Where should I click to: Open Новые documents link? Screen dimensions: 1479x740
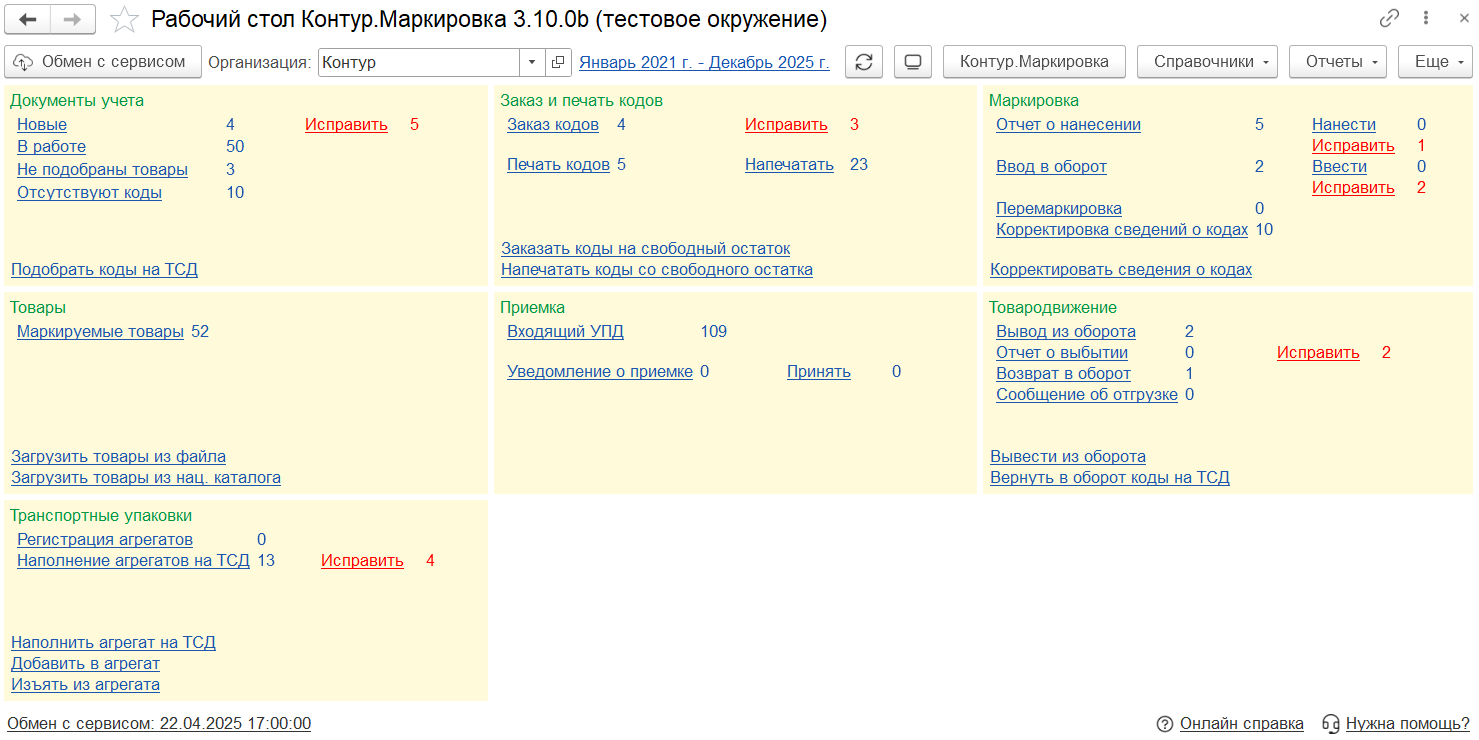tap(42, 125)
